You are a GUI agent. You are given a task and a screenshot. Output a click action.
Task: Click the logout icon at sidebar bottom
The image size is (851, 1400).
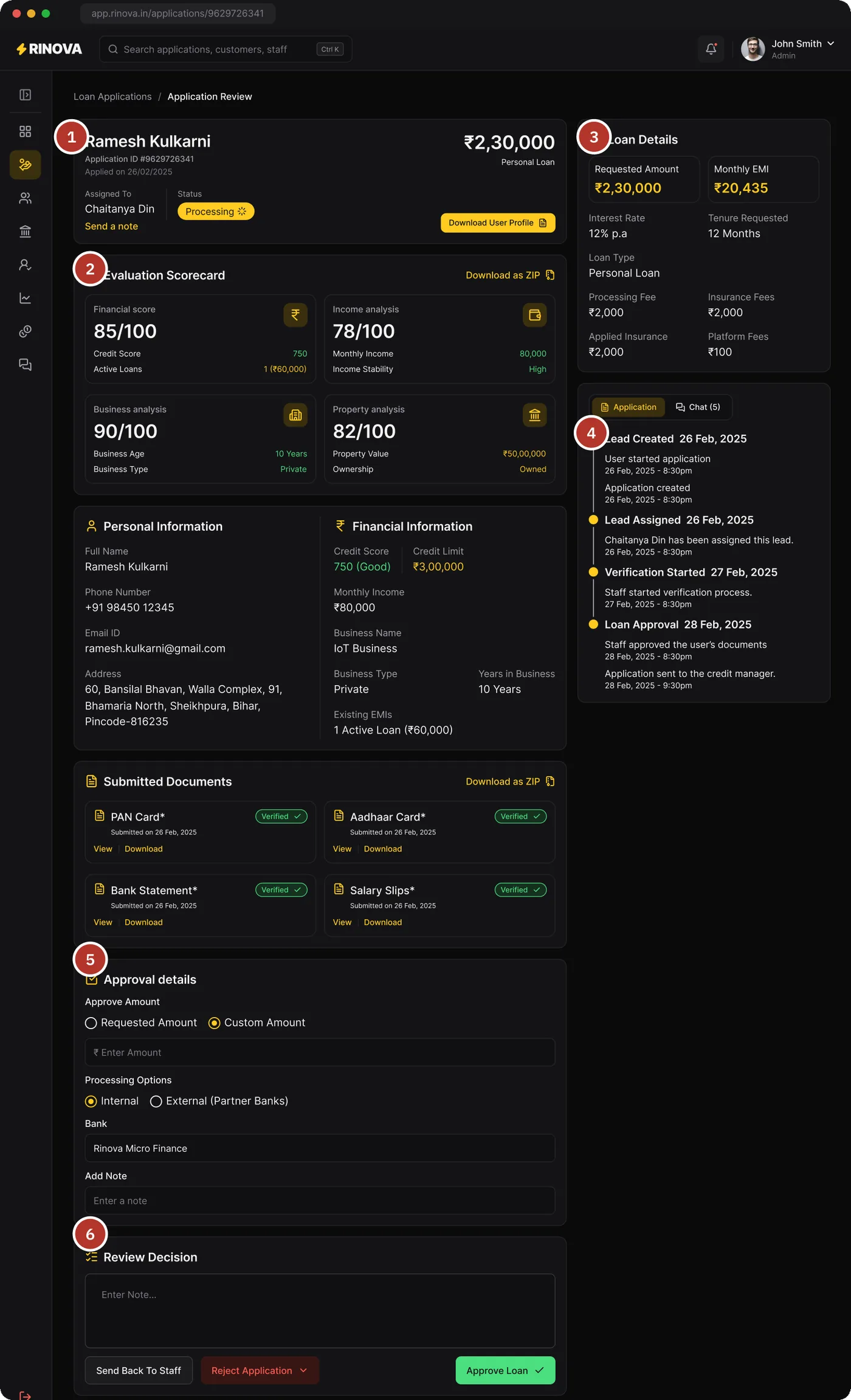(x=25, y=1395)
